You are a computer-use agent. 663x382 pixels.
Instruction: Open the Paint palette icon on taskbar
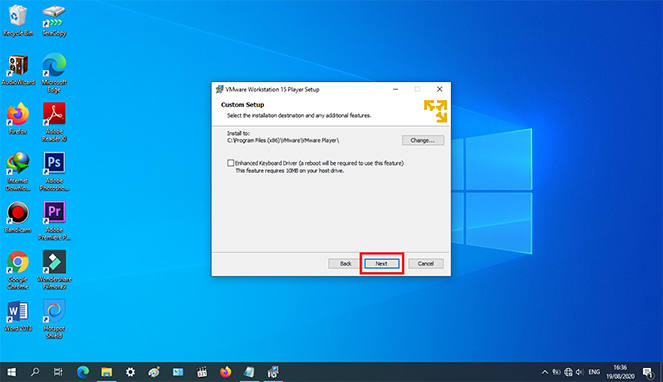click(x=154, y=372)
